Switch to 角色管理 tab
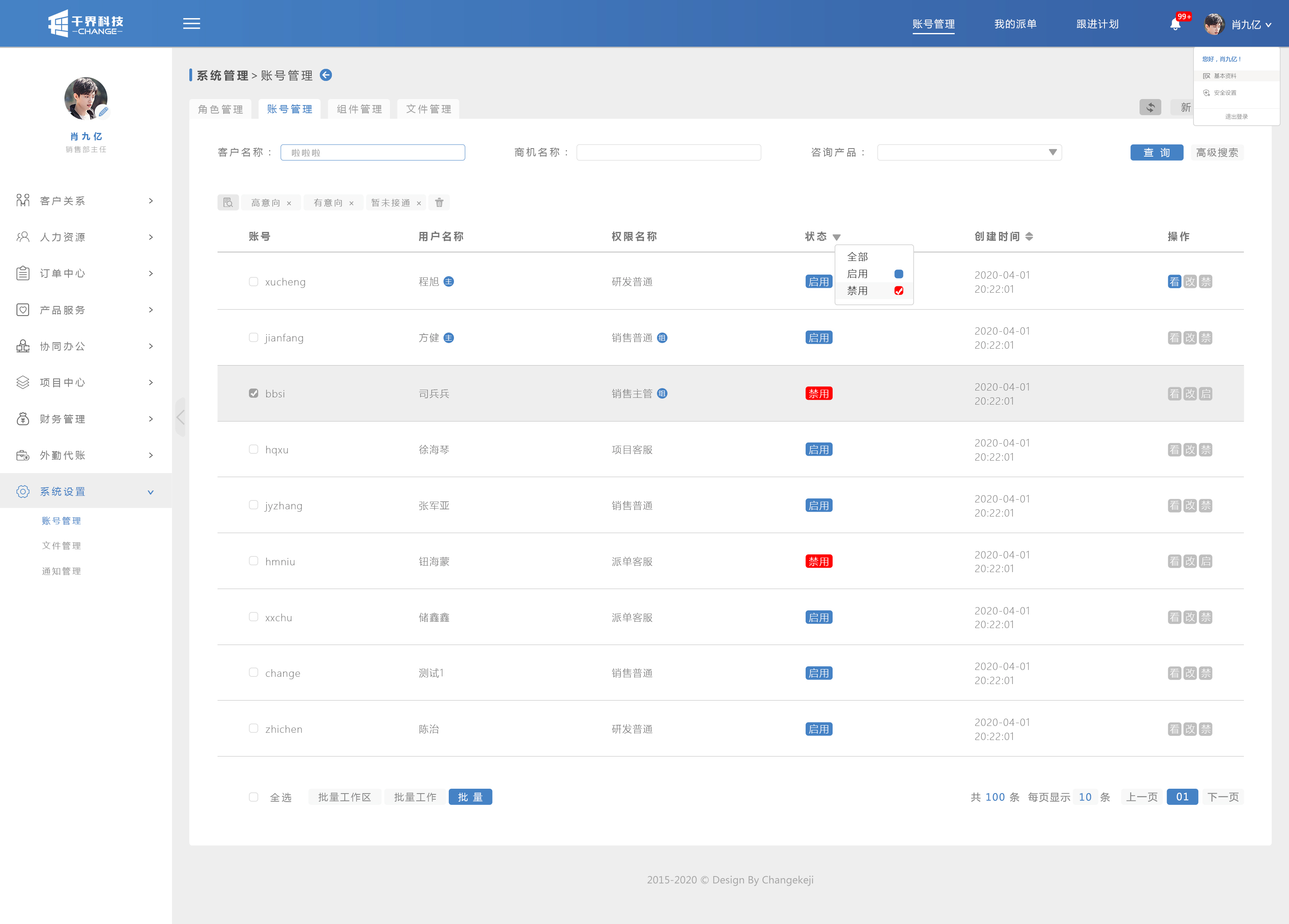 (x=220, y=109)
